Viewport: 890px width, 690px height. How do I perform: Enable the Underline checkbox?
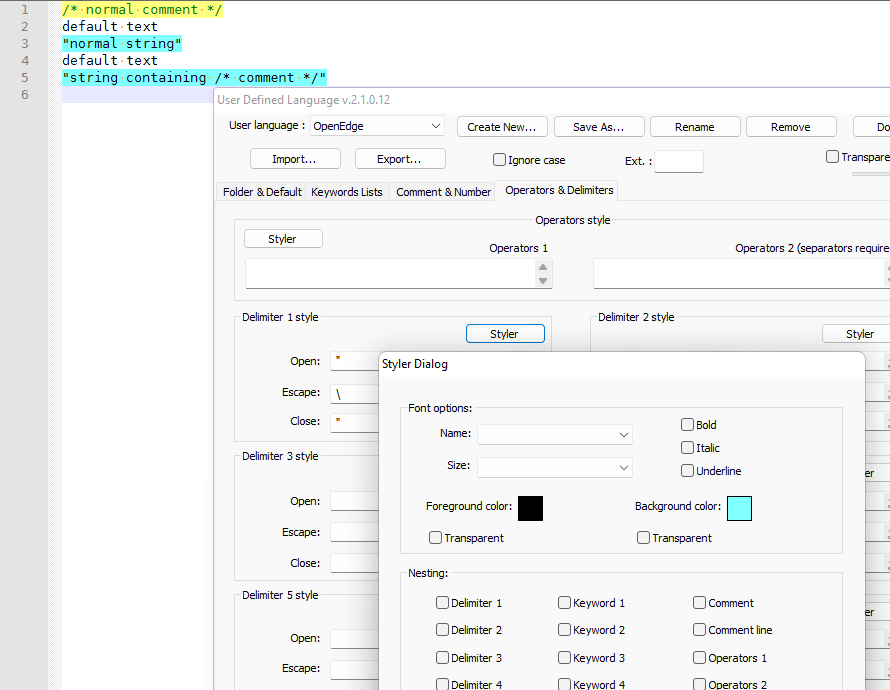tap(687, 471)
